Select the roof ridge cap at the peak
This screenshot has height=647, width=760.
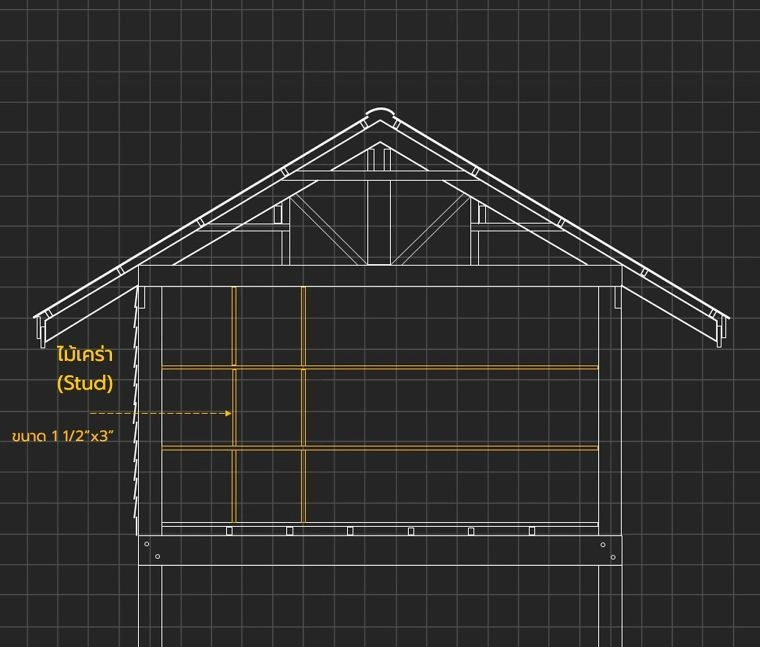tap(379, 113)
